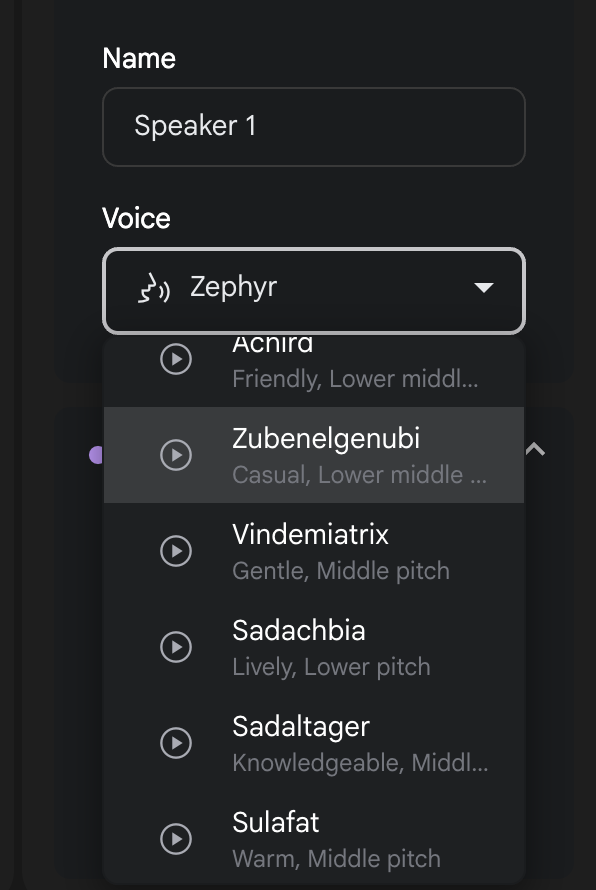Image resolution: width=596 pixels, height=890 pixels.
Task: Collapse the section using the up chevron
Action: pos(535,450)
